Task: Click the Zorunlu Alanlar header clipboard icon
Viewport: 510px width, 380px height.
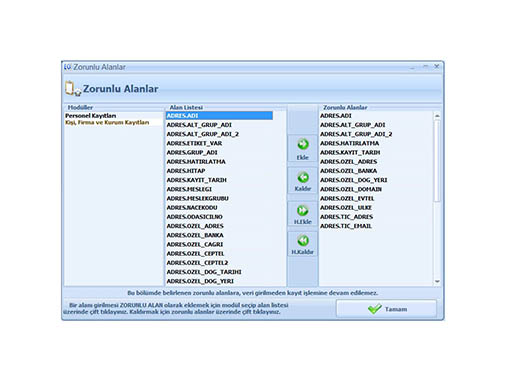Action: coord(73,89)
